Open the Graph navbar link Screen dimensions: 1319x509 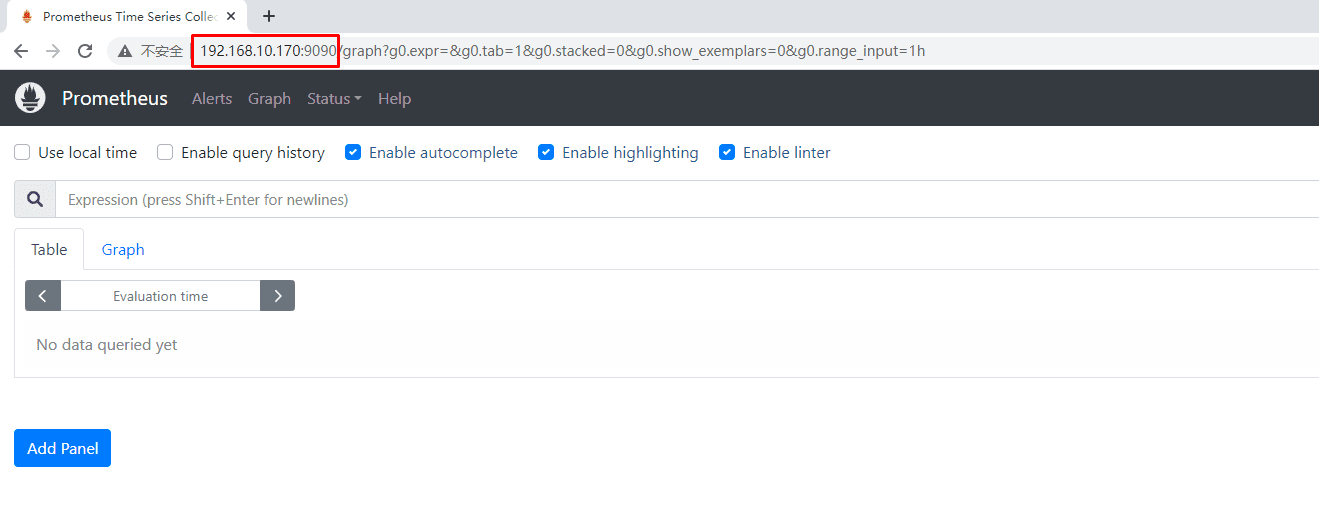tap(269, 98)
